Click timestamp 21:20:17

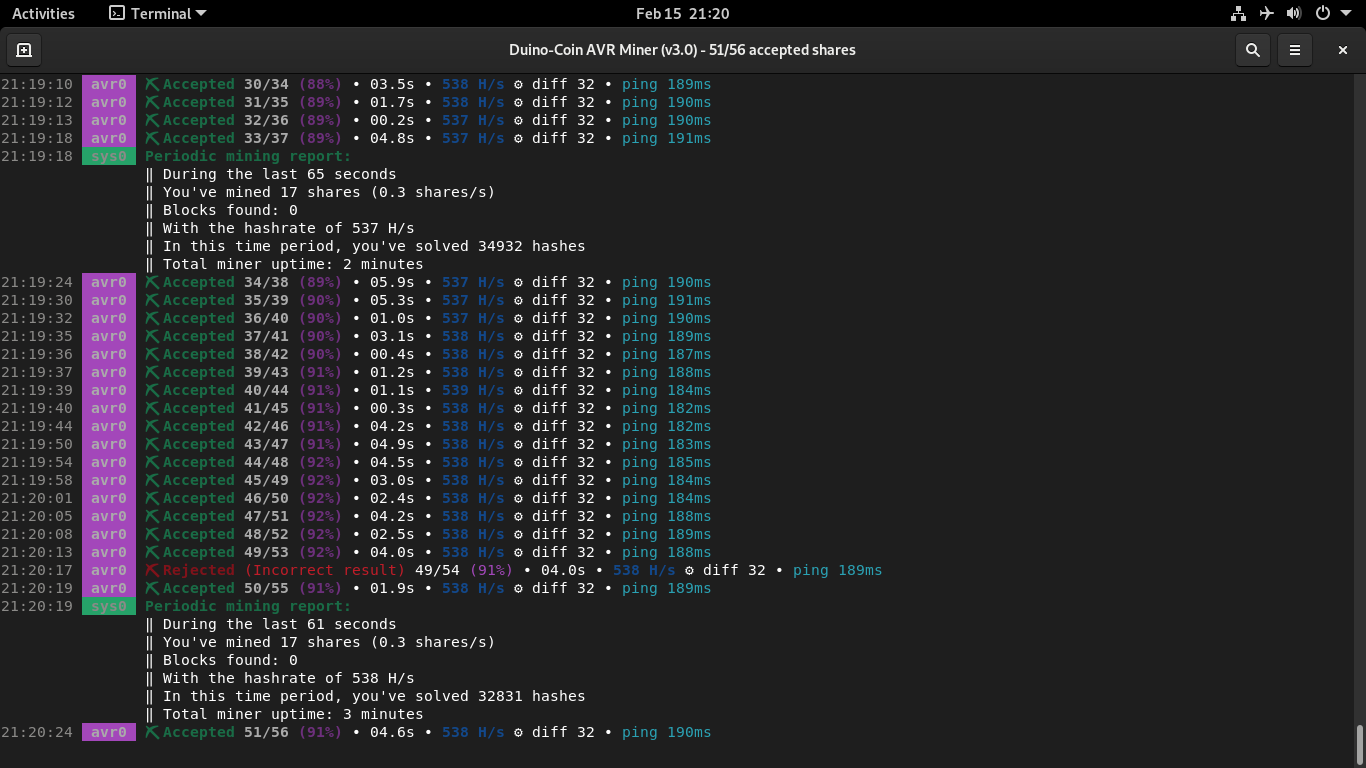pyautogui.click(x=37, y=570)
